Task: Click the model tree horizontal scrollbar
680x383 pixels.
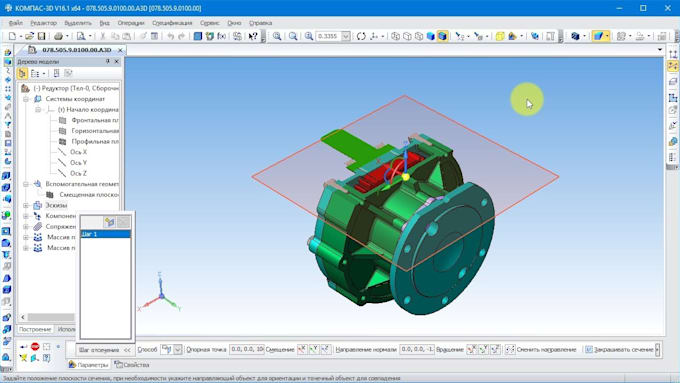Action: [x=48, y=317]
